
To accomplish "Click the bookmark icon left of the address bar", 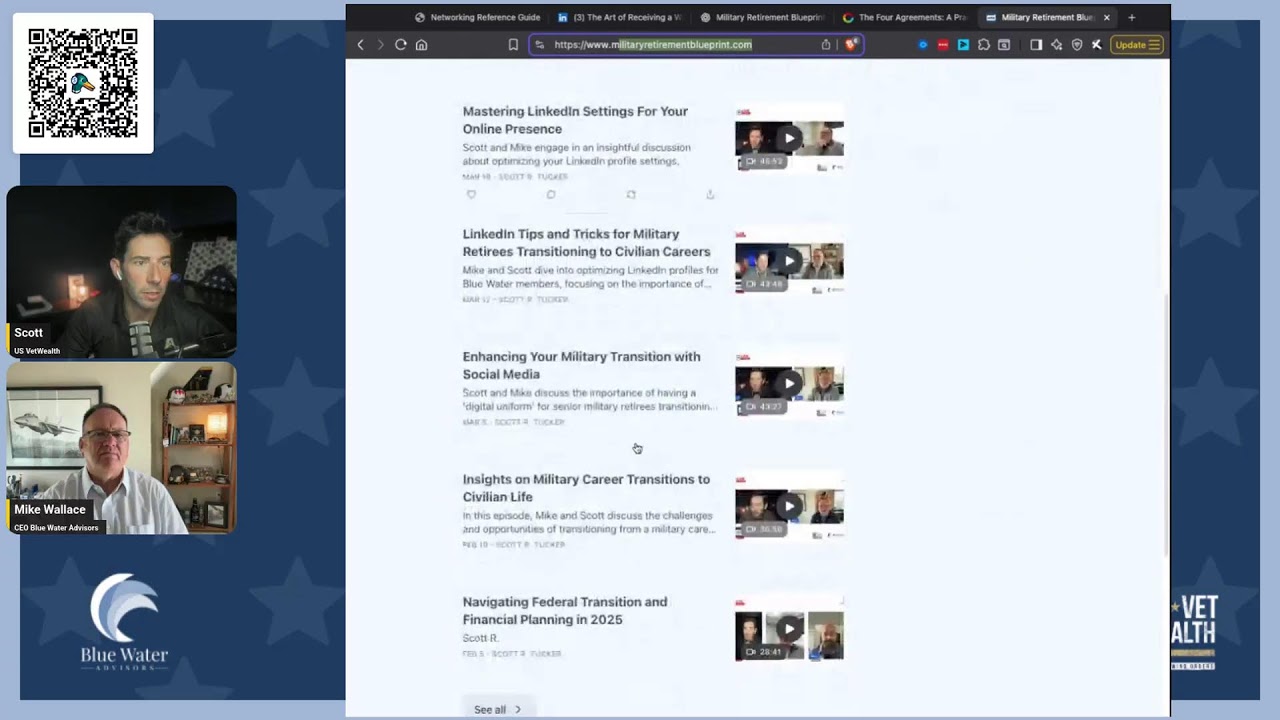I will 513,45.
